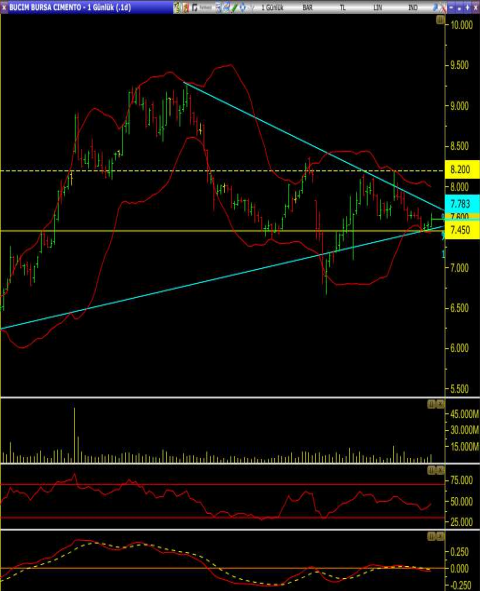Viewport: 480px width, 591px height.
Task: Click the 0.250 MACD axis value
Action: click(459, 551)
